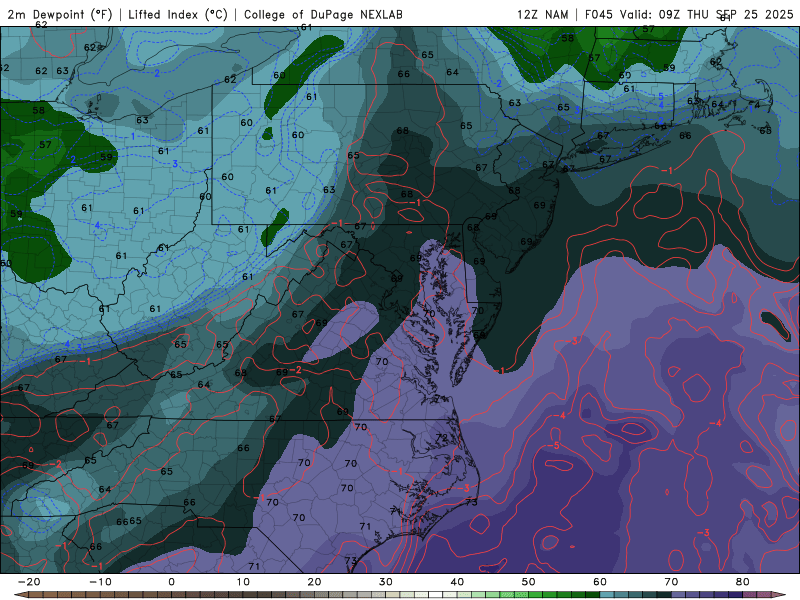Viewport: 800px width, 600px height.
Task: Click the "40" colorbar label
Action: 457,582
